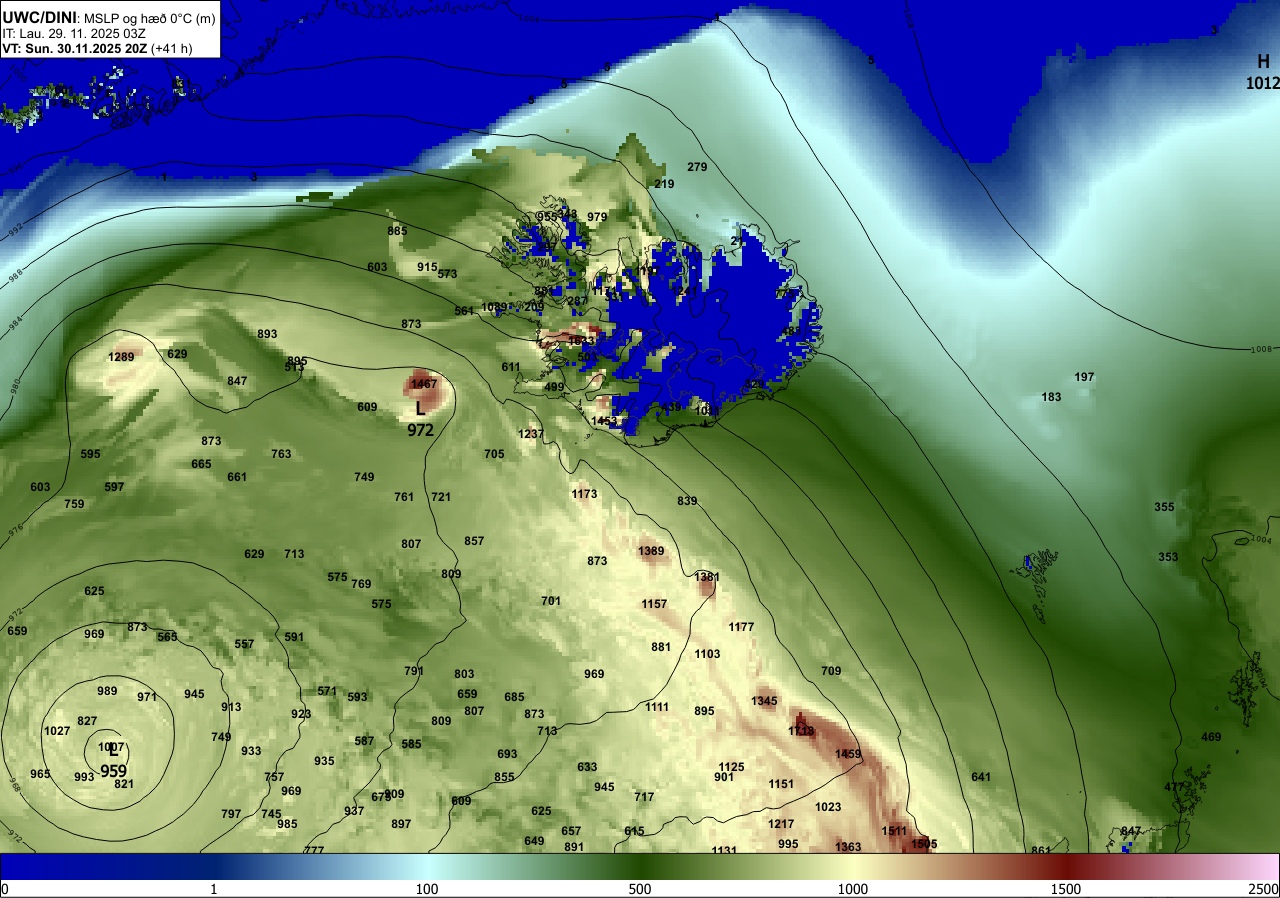Screen dimensions: 1280x898
Task: Click the height value 611 west of Iceland
Action: 511,367
